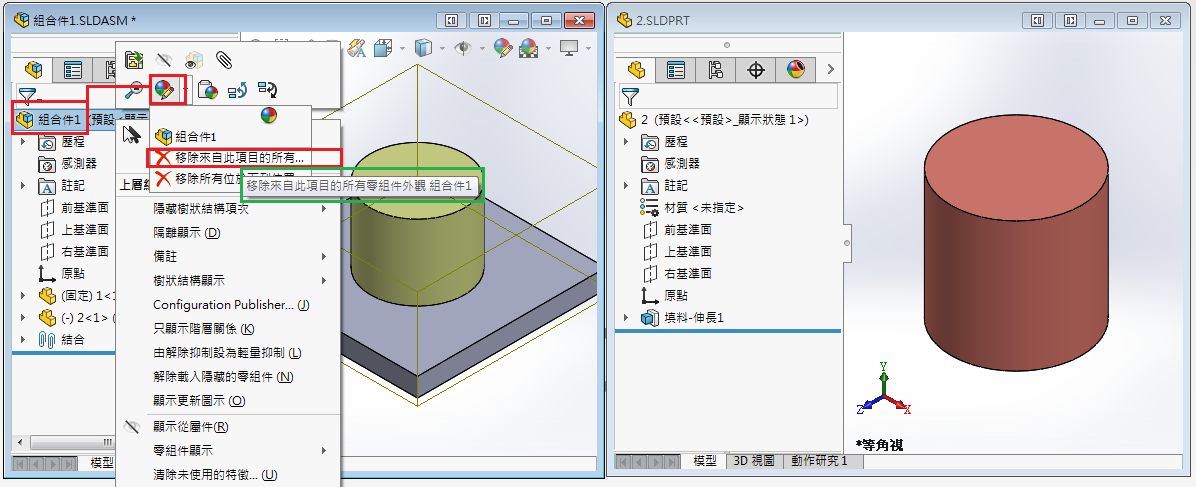Choose 顯示從屬件(R) menu entry
Screen dimensions: 1196x487
(227, 427)
